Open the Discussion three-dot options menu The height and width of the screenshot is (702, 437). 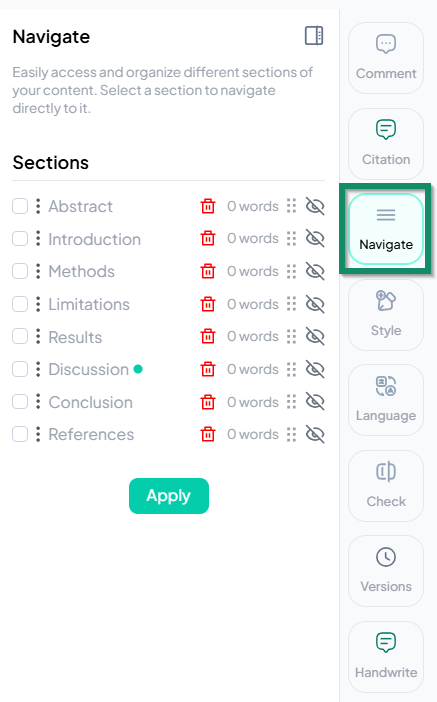pyautogui.click(x=38, y=369)
